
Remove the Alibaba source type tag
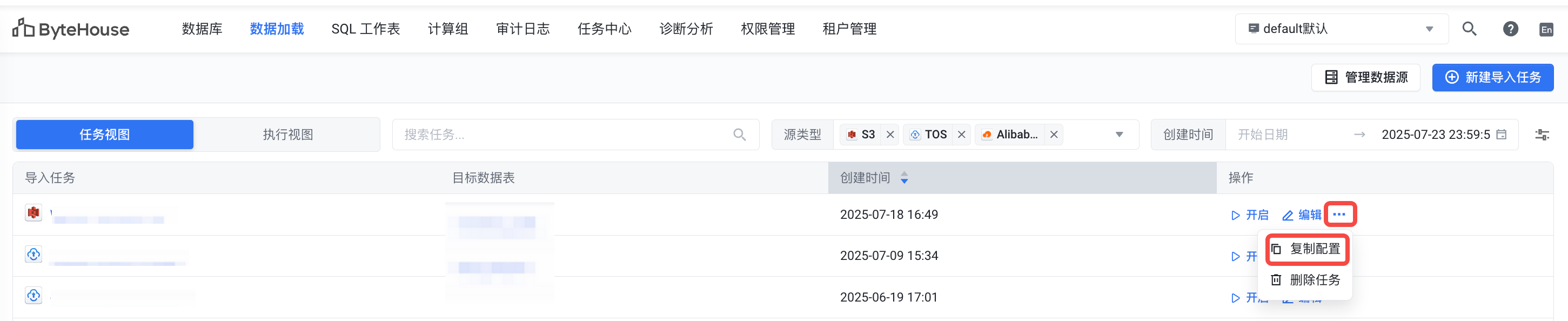coord(1054,135)
